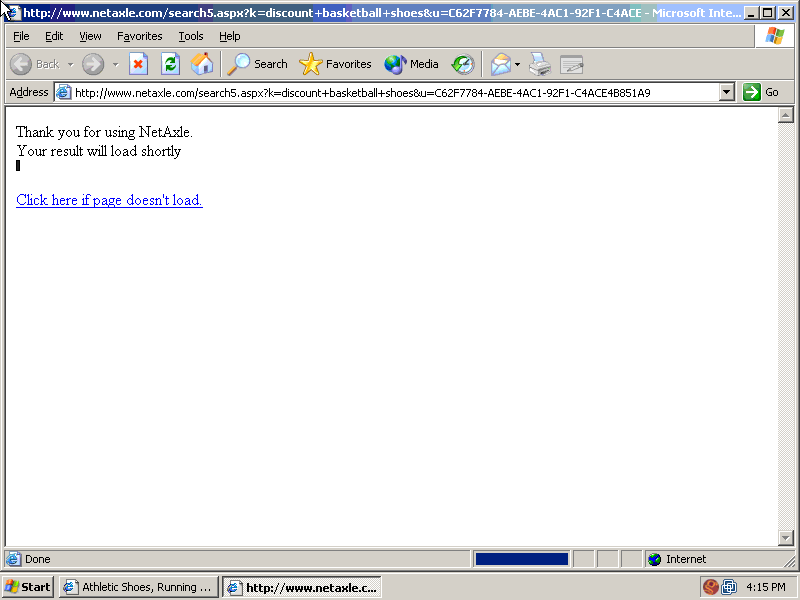Maximize the browser window
The width and height of the screenshot is (800, 600).
tap(767, 13)
